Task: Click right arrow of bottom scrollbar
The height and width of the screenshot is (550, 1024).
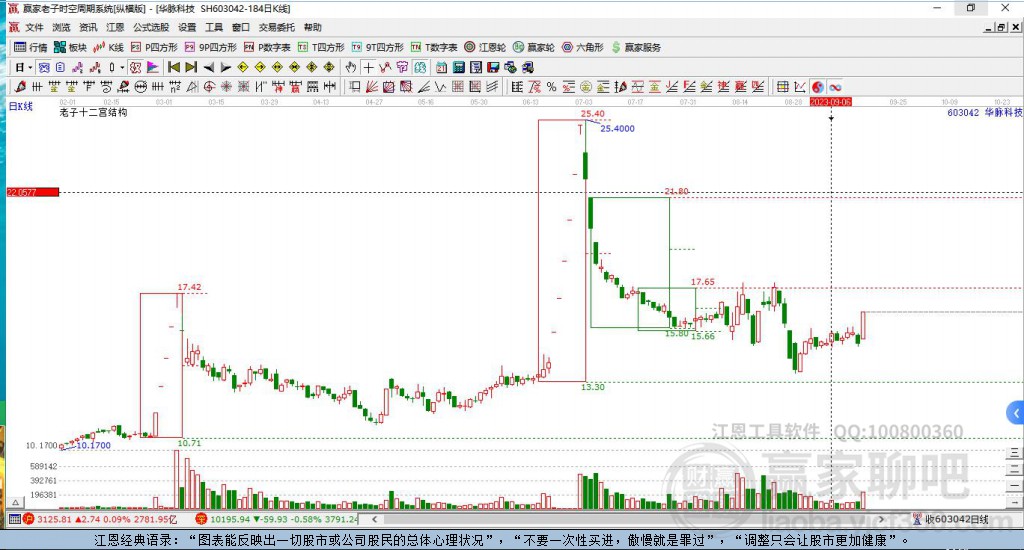Action: 881,519
